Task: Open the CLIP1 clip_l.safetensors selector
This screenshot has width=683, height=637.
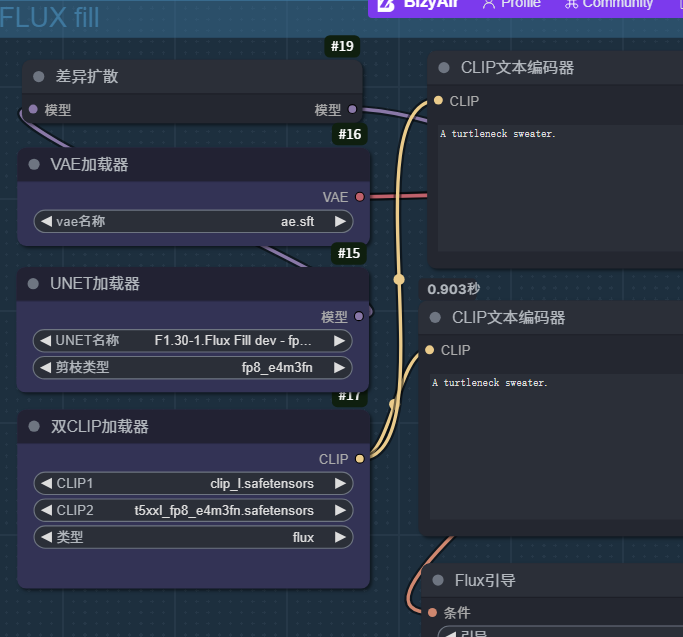Action: pos(193,483)
